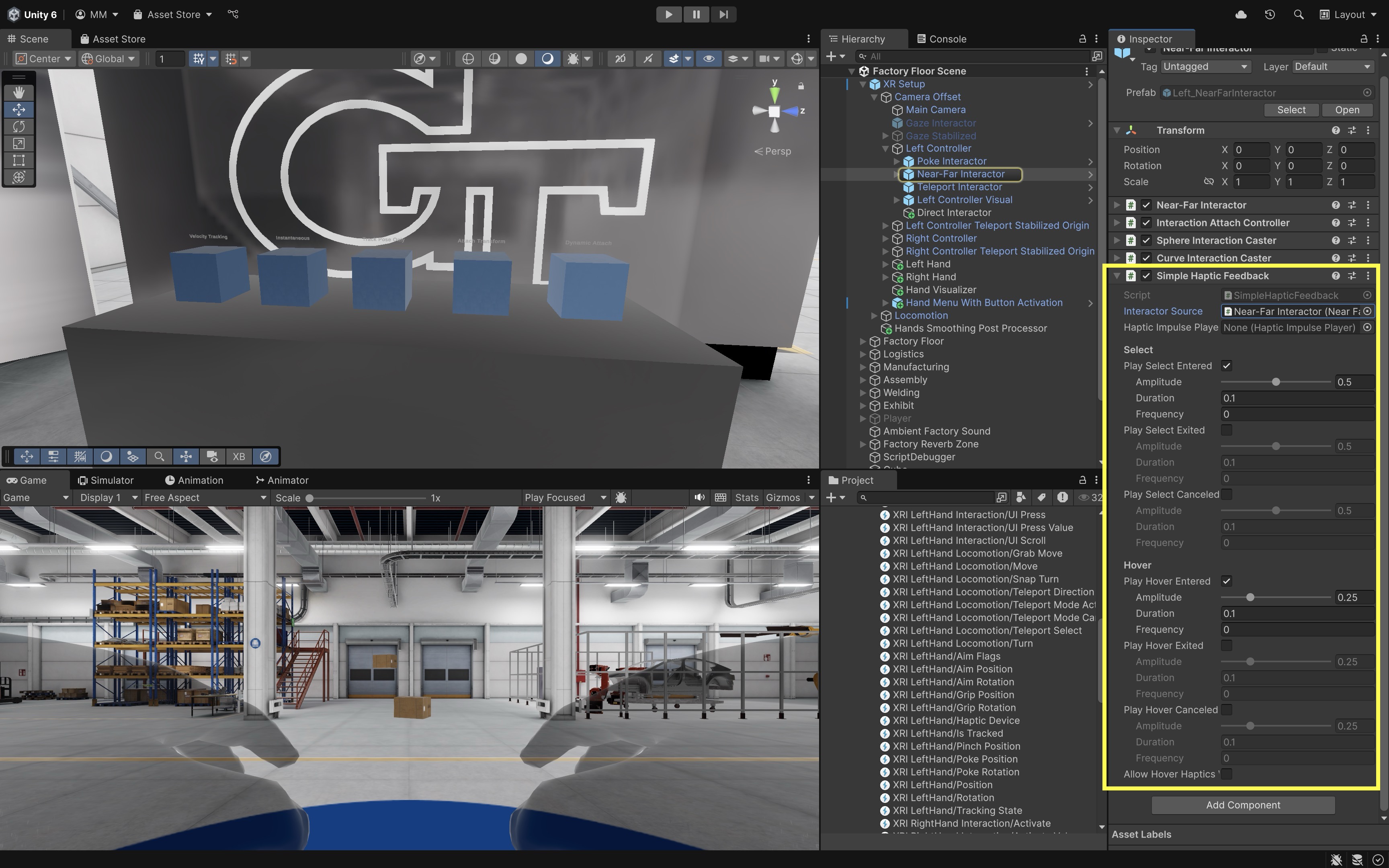Adjust the Select Entered Amplitude slider
The width and height of the screenshot is (1389, 868).
1275,382
